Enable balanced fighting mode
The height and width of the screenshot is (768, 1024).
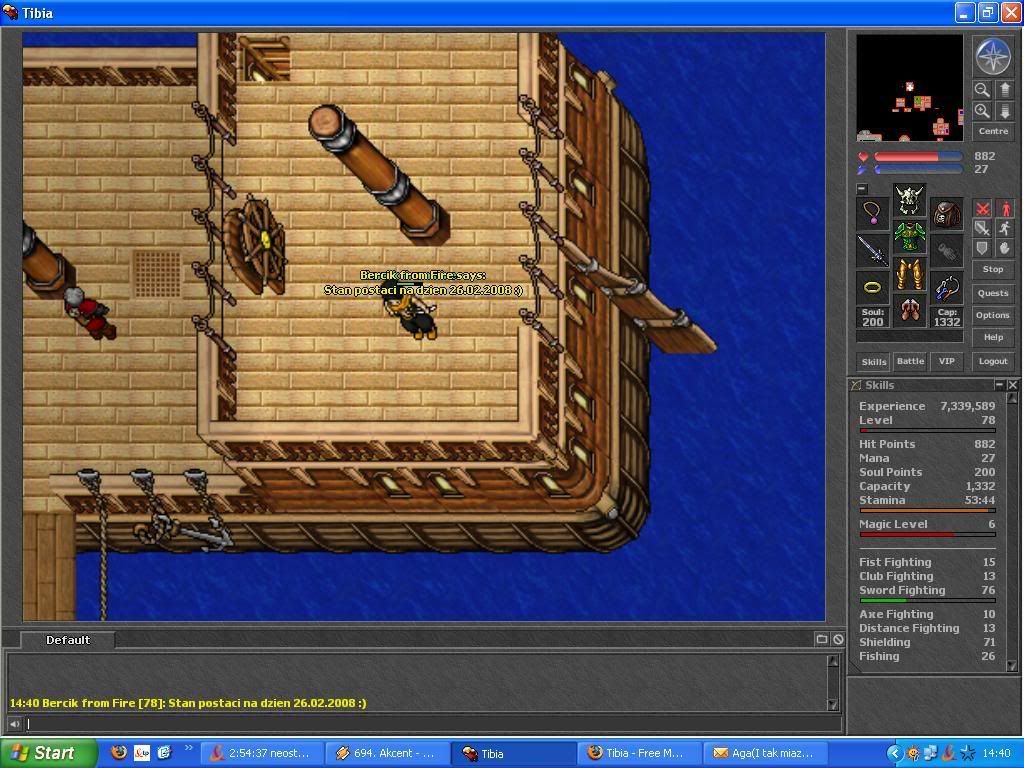click(x=982, y=228)
